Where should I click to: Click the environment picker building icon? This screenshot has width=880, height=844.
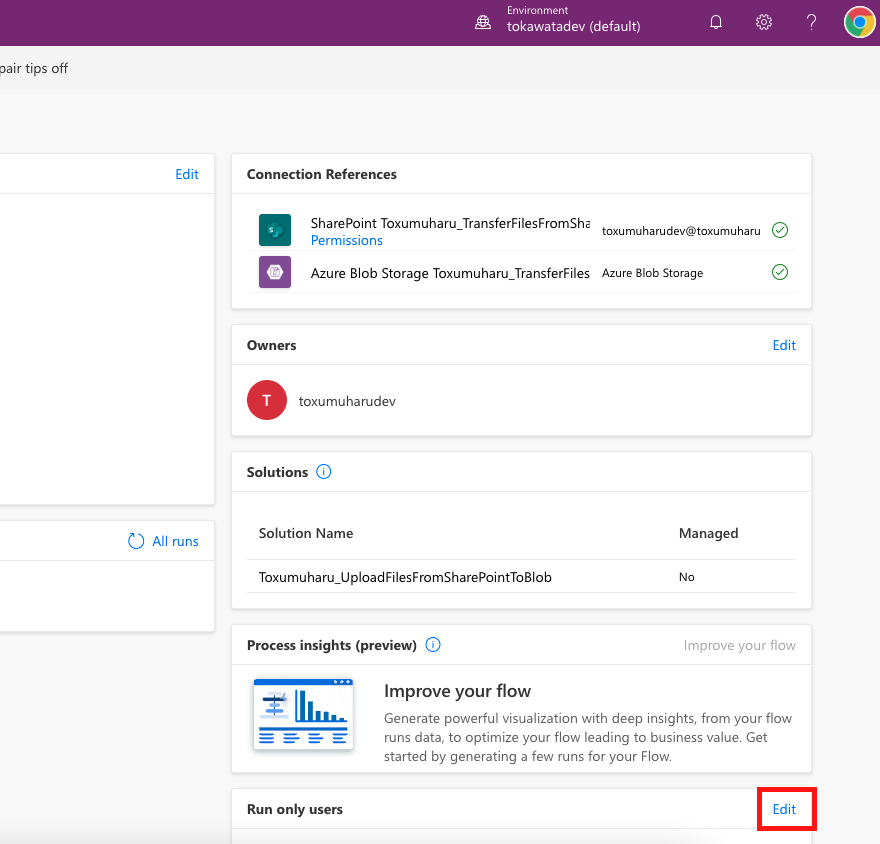(483, 21)
